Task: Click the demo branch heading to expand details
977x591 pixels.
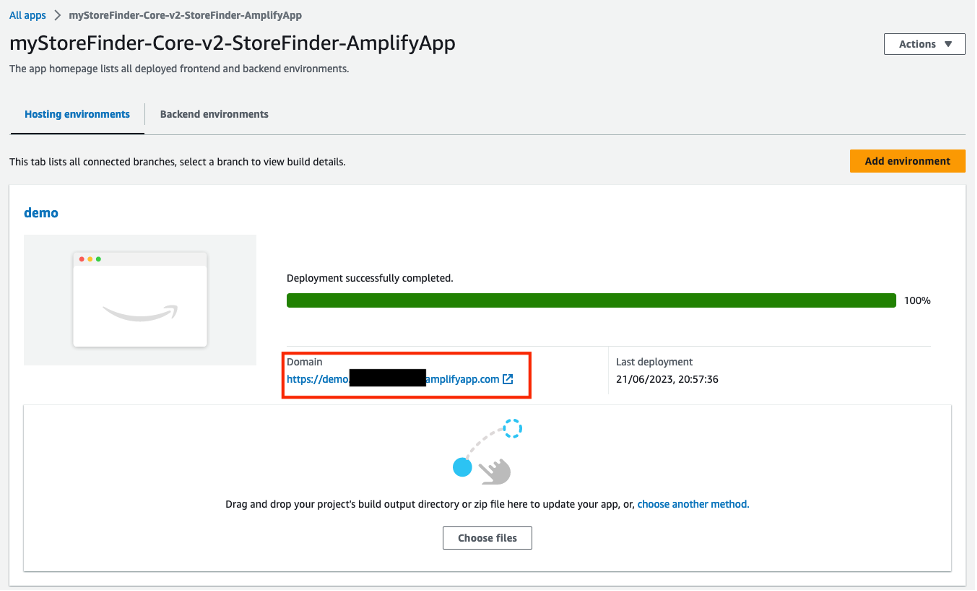Action: point(41,212)
